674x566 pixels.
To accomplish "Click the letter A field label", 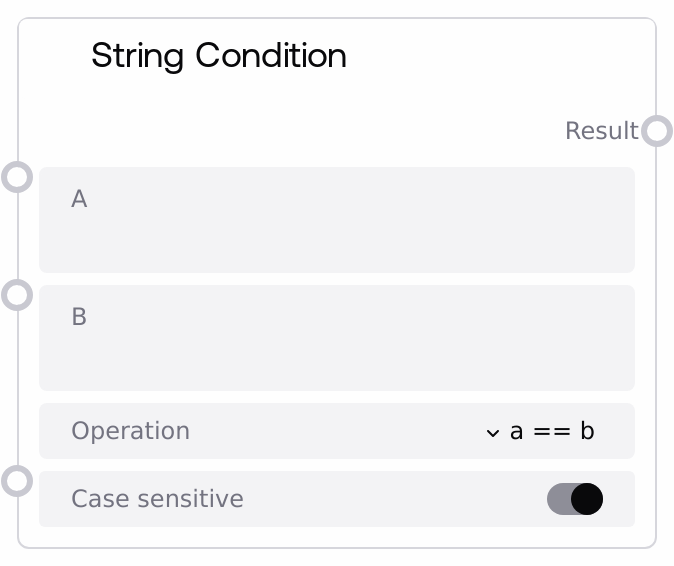I will [x=79, y=199].
